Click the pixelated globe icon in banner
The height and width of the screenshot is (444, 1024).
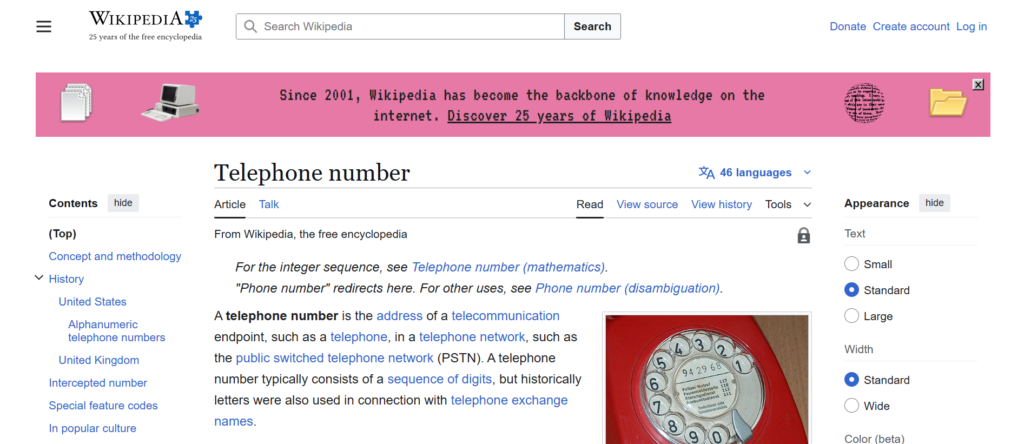click(864, 102)
